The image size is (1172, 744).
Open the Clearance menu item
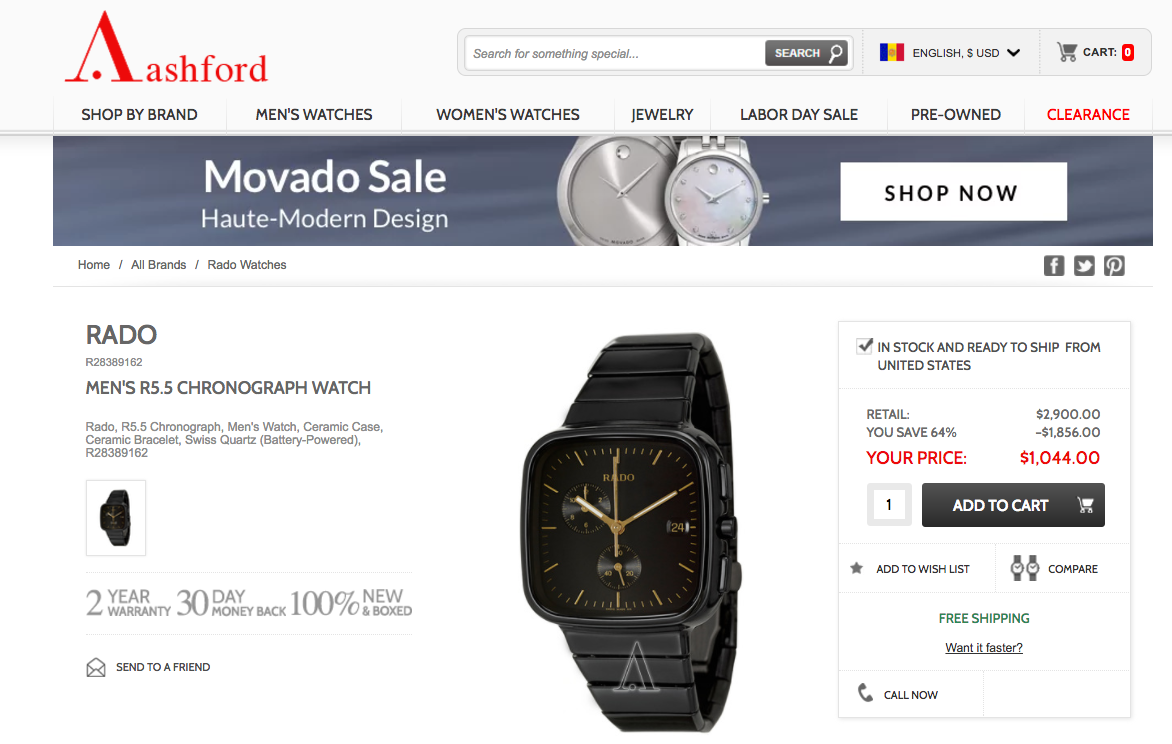coord(1088,114)
